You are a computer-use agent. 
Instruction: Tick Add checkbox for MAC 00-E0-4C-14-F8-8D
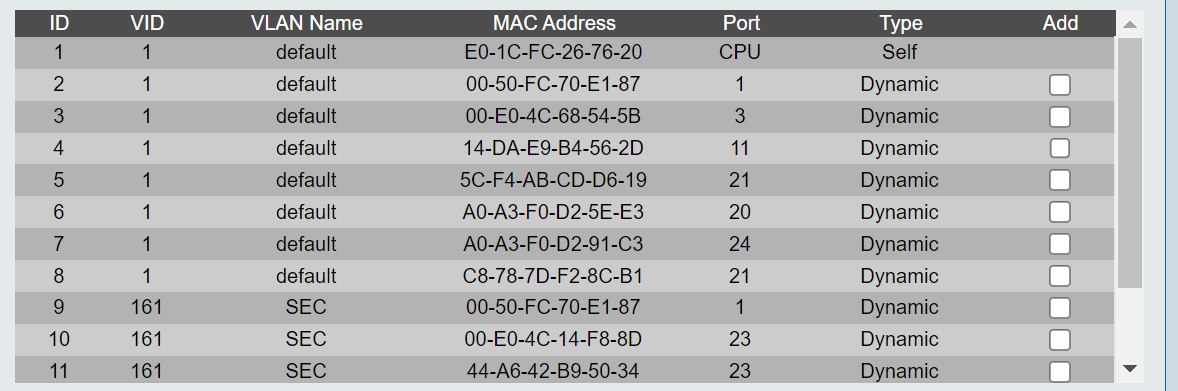(1059, 340)
